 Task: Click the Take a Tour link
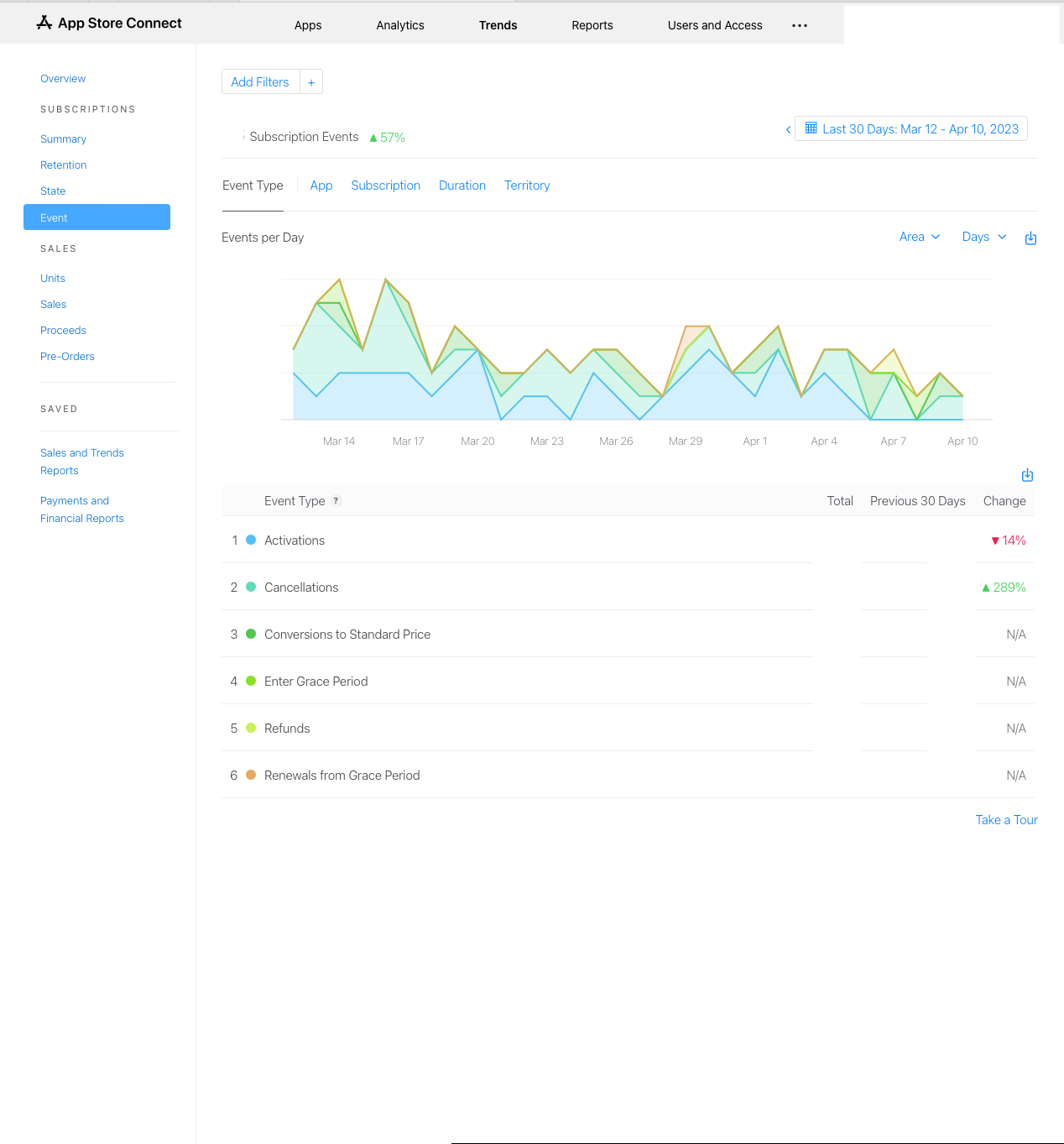[1006, 820]
